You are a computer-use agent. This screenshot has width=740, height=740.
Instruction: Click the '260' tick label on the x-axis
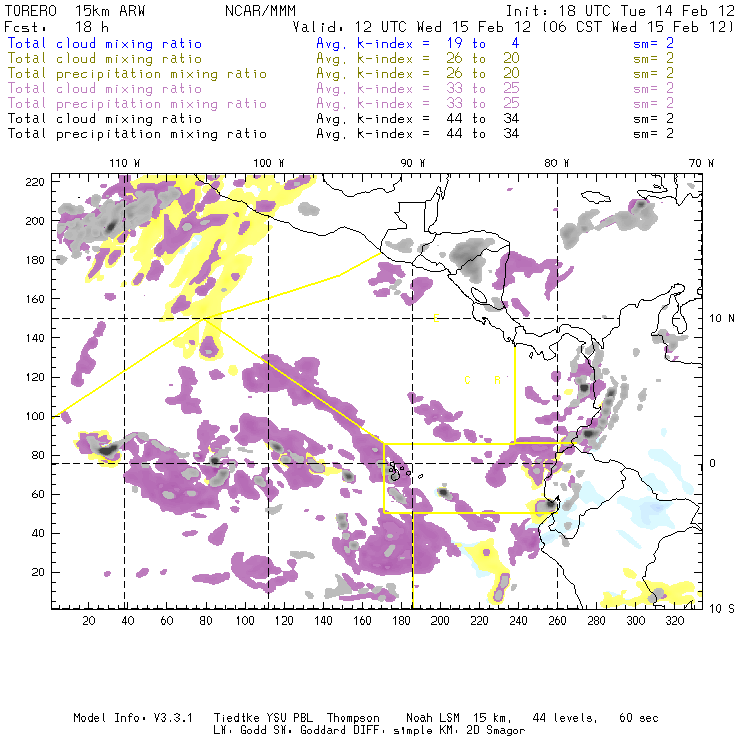click(x=557, y=621)
